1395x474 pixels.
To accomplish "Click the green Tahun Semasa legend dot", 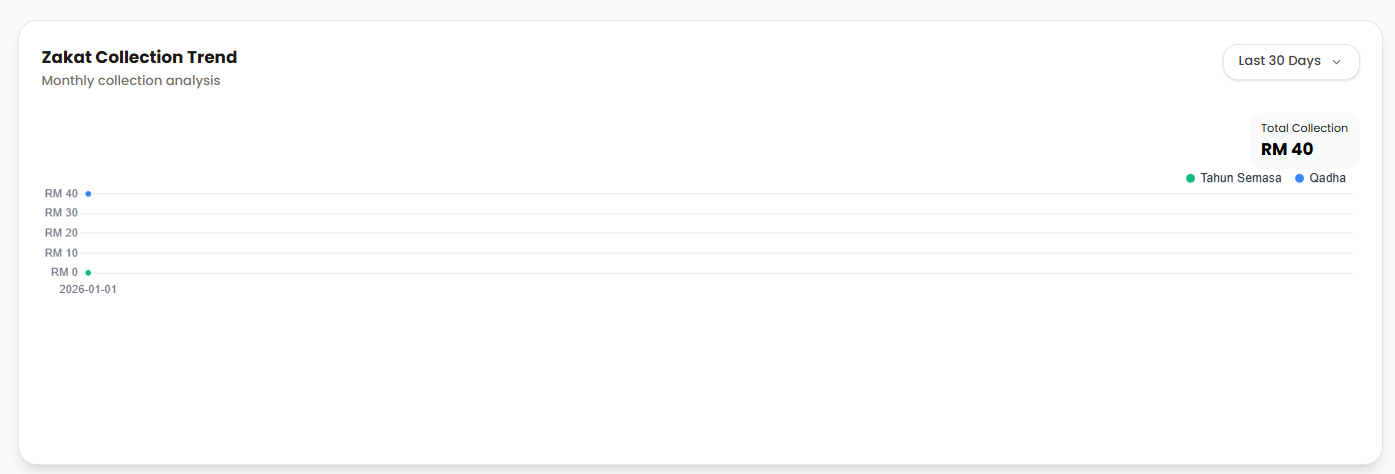I will pos(1190,178).
